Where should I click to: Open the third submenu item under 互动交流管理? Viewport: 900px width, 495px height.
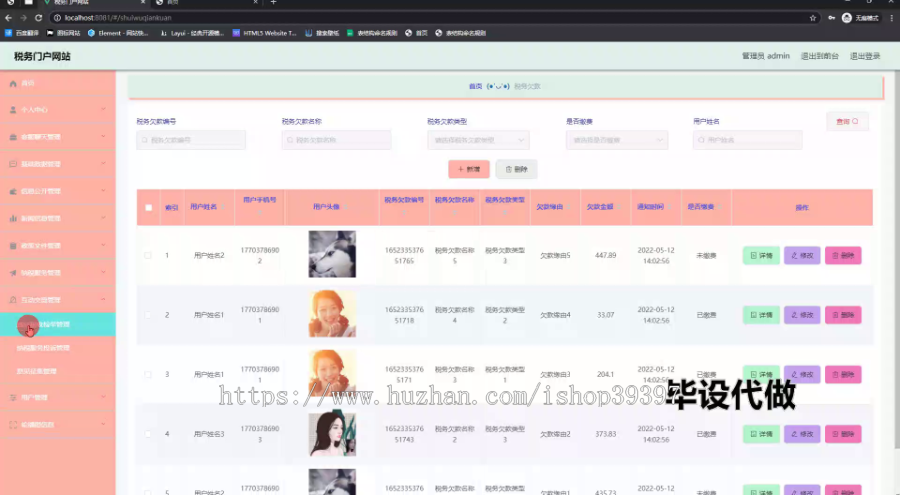click(x=57, y=372)
